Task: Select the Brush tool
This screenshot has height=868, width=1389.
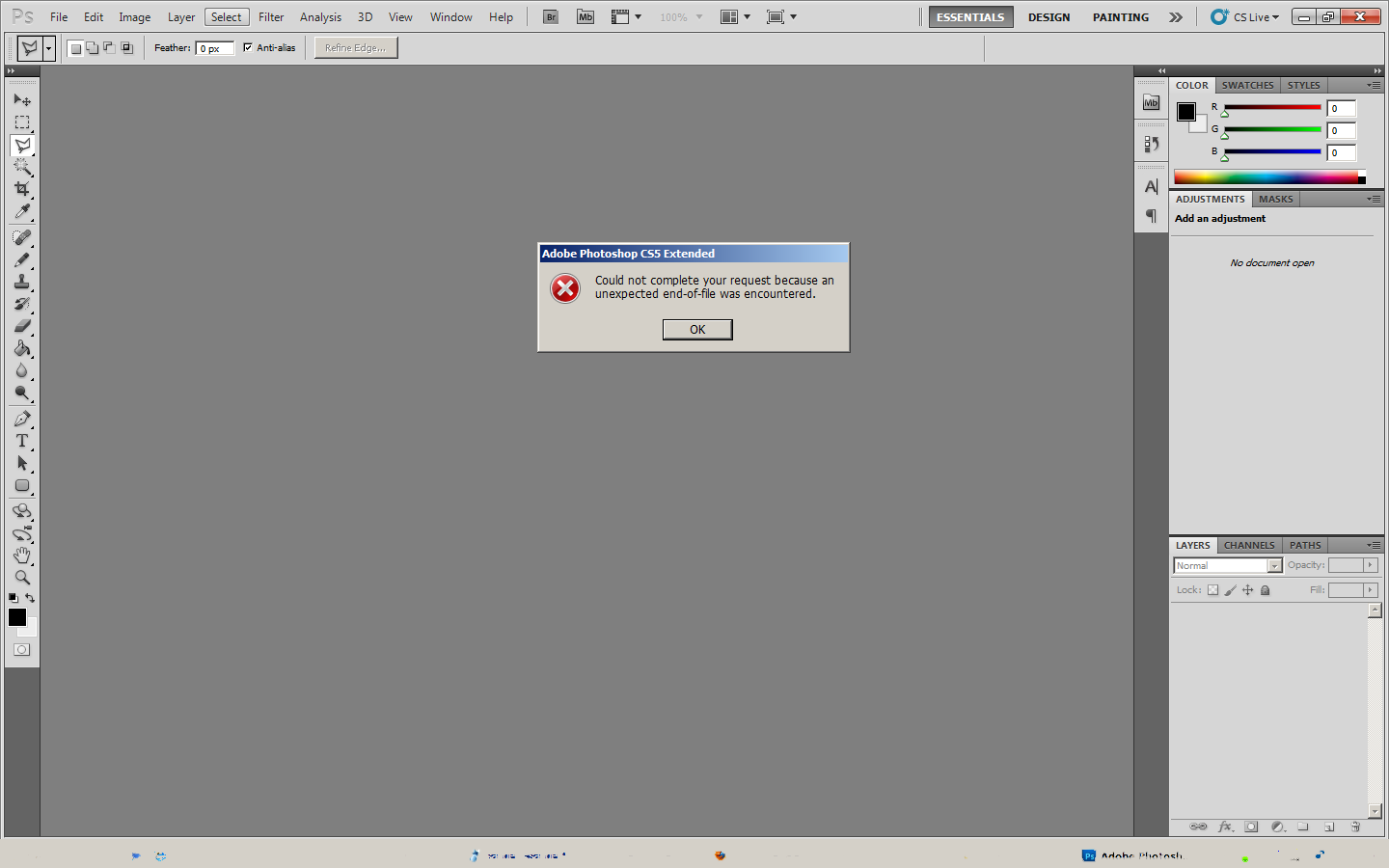Action: pyautogui.click(x=22, y=259)
